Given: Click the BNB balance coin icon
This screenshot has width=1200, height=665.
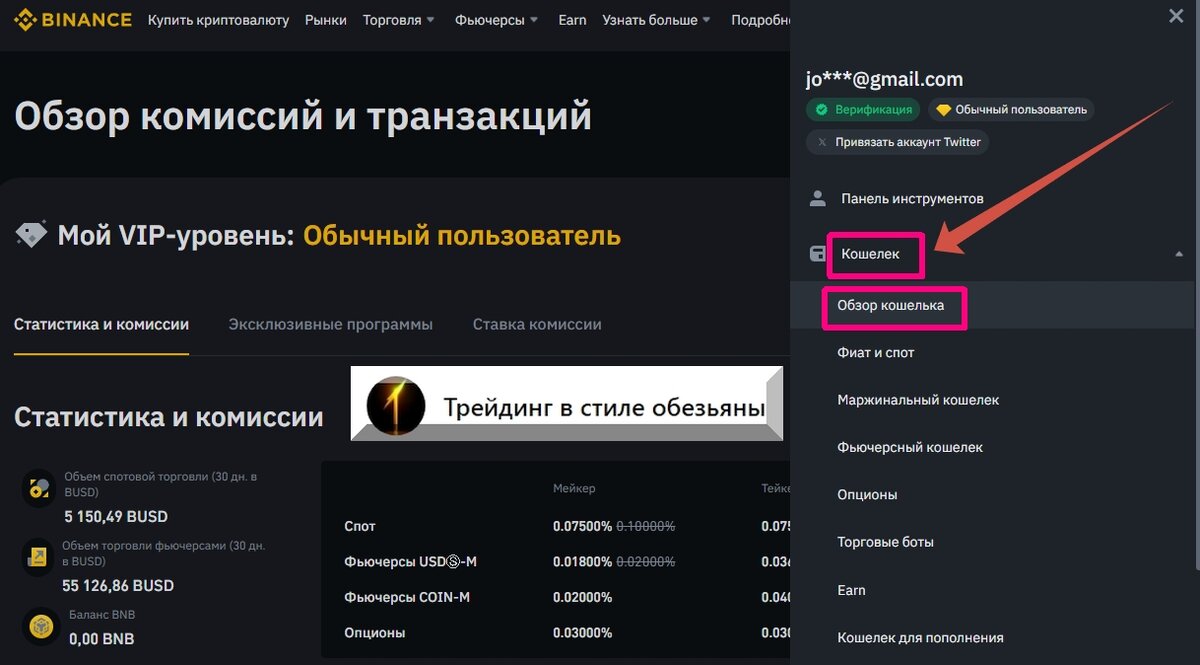Looking at the screenshot, I should (40, 626).
